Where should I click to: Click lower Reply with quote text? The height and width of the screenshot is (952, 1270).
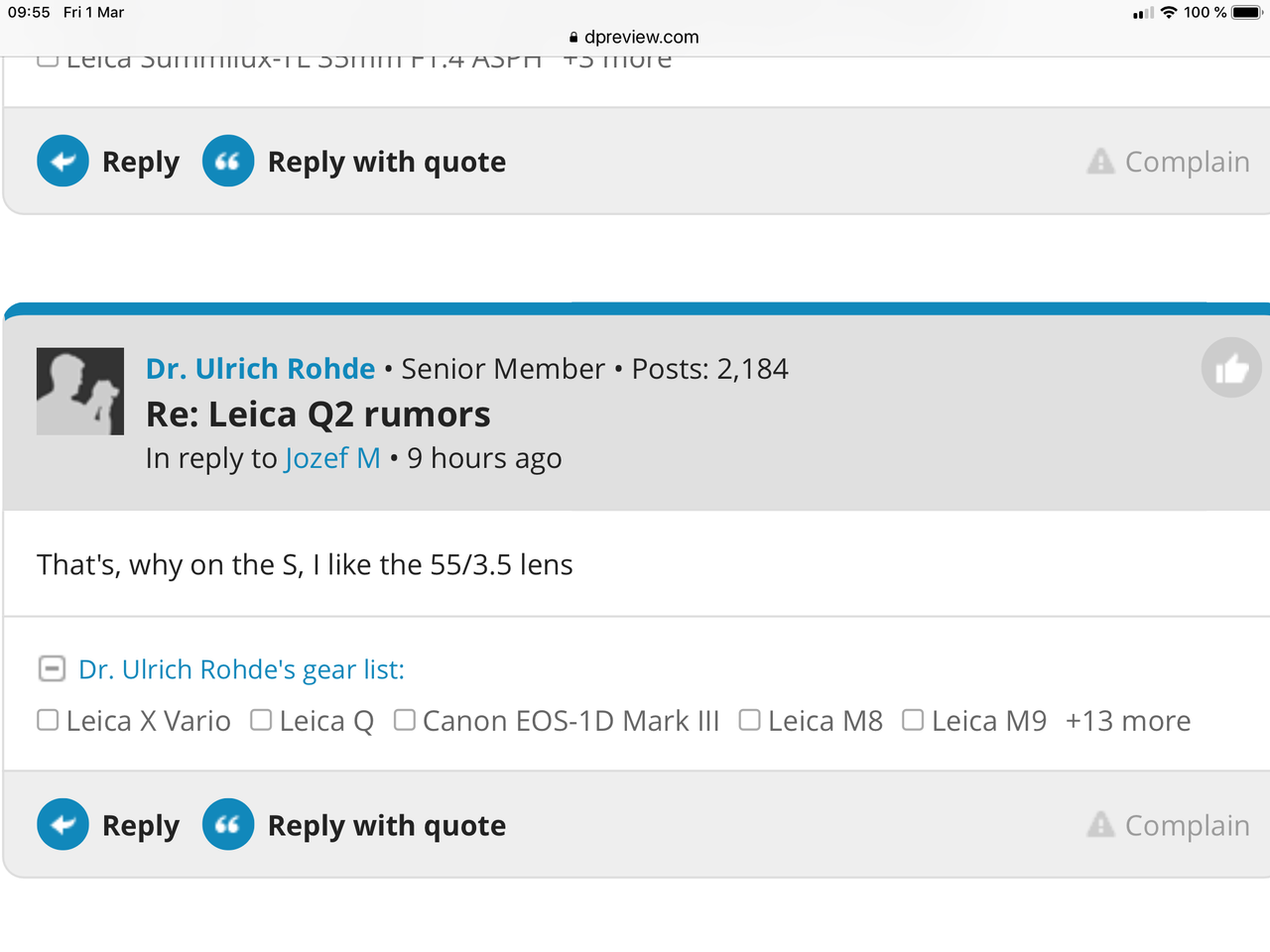click(387, 826)
